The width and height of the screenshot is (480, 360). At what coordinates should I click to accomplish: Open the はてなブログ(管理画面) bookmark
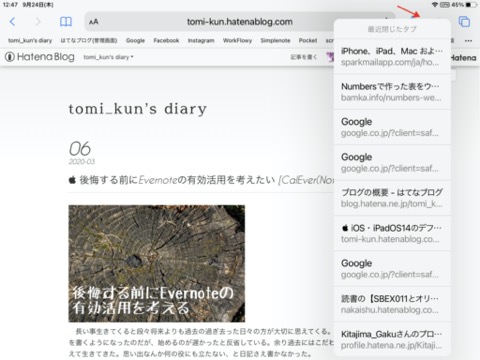tap(89, 41)
